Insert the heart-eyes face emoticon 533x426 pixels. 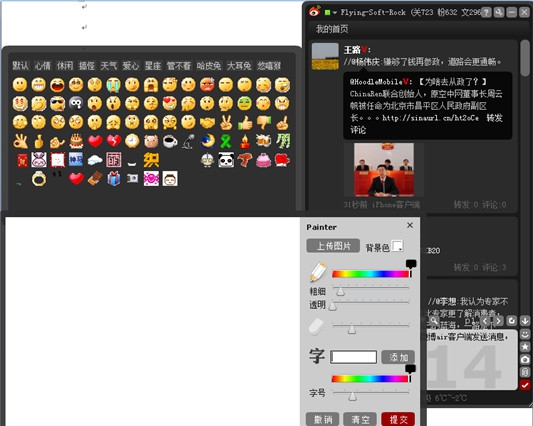click(x=170, y=103)
